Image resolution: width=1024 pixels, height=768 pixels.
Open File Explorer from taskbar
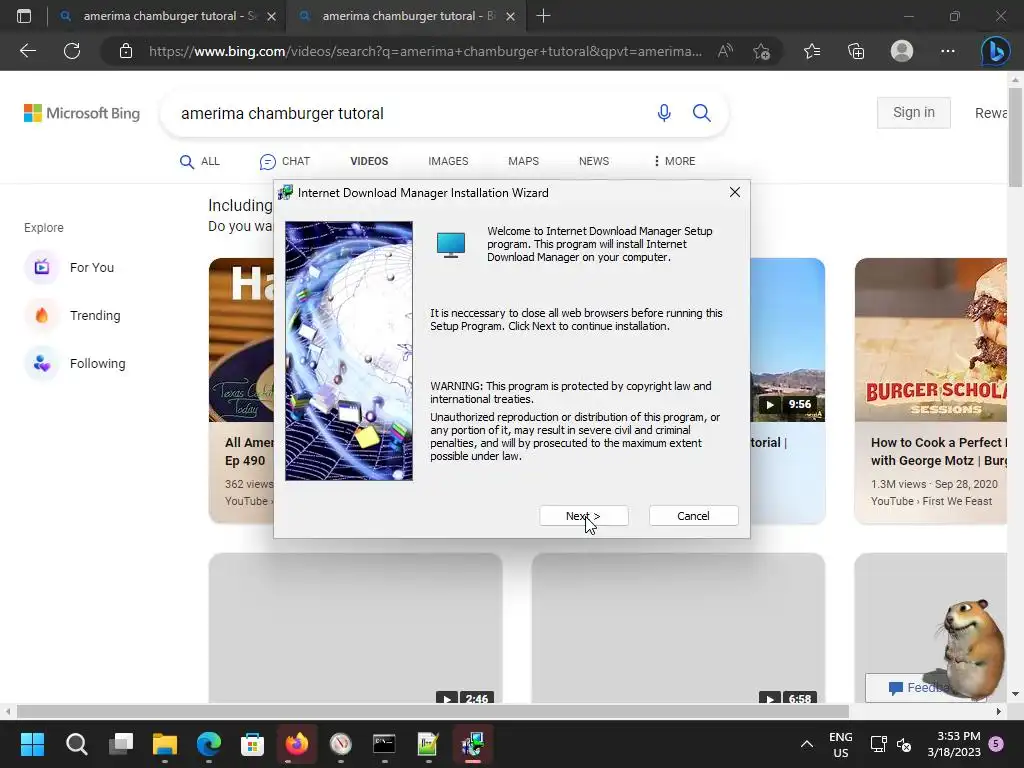pyautogui.click(x=165, y=744)
